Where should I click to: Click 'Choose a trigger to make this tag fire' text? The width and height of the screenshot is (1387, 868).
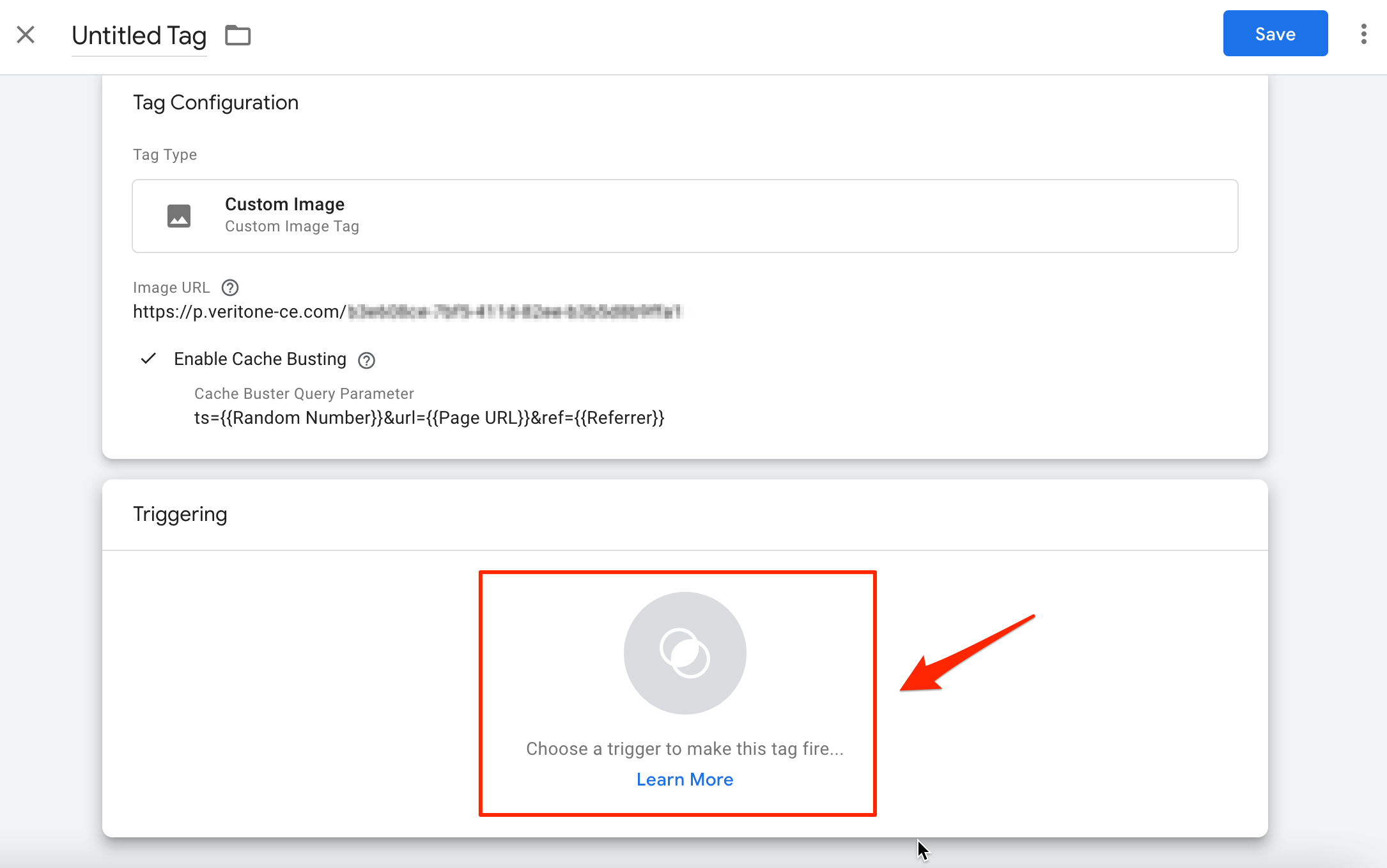685,748
